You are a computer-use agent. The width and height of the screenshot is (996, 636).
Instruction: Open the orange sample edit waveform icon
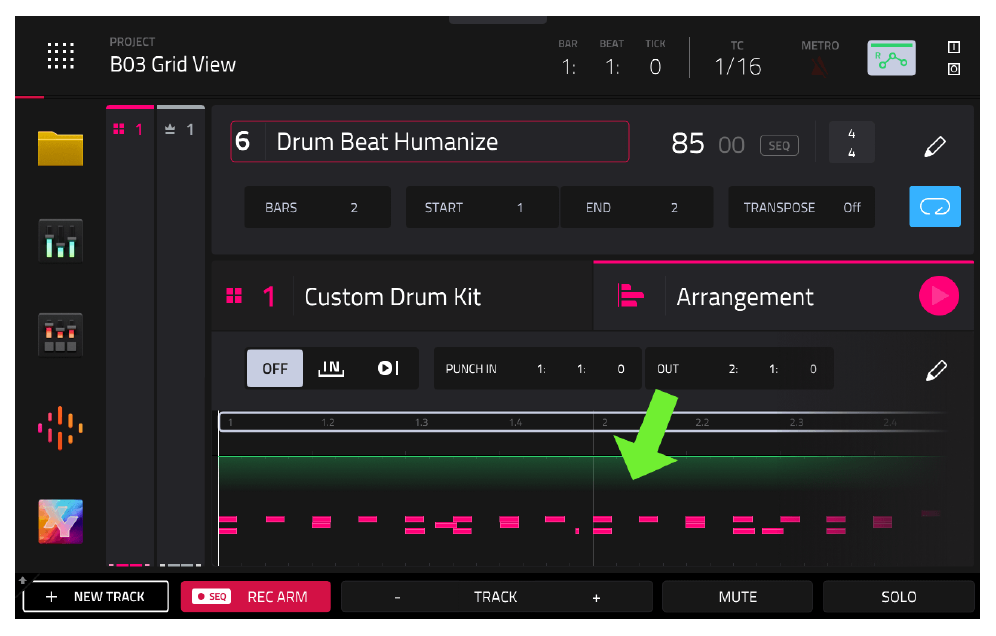tap(60, 428)
